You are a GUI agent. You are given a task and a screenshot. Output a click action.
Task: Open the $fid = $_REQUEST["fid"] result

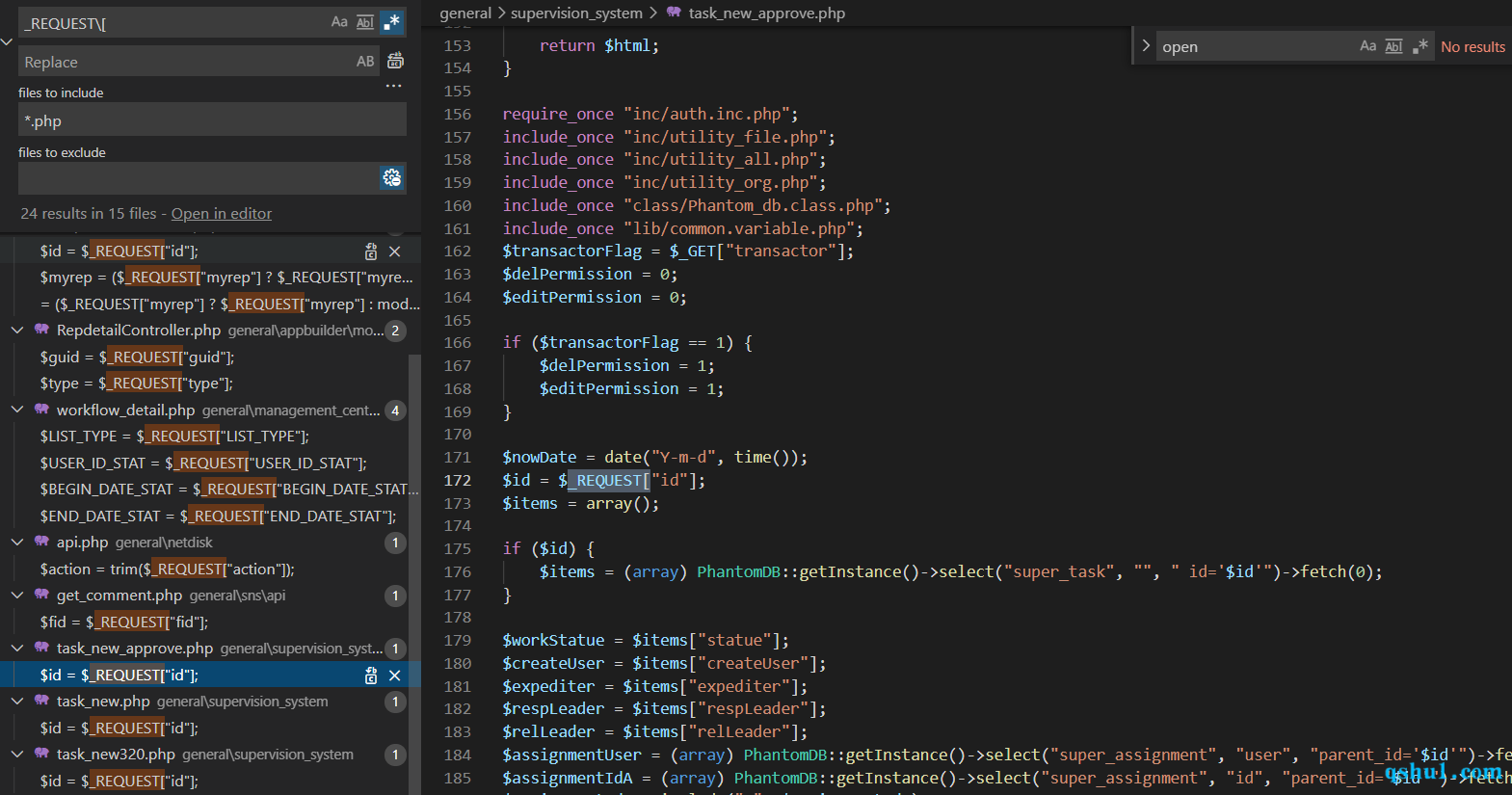[124, 623]
